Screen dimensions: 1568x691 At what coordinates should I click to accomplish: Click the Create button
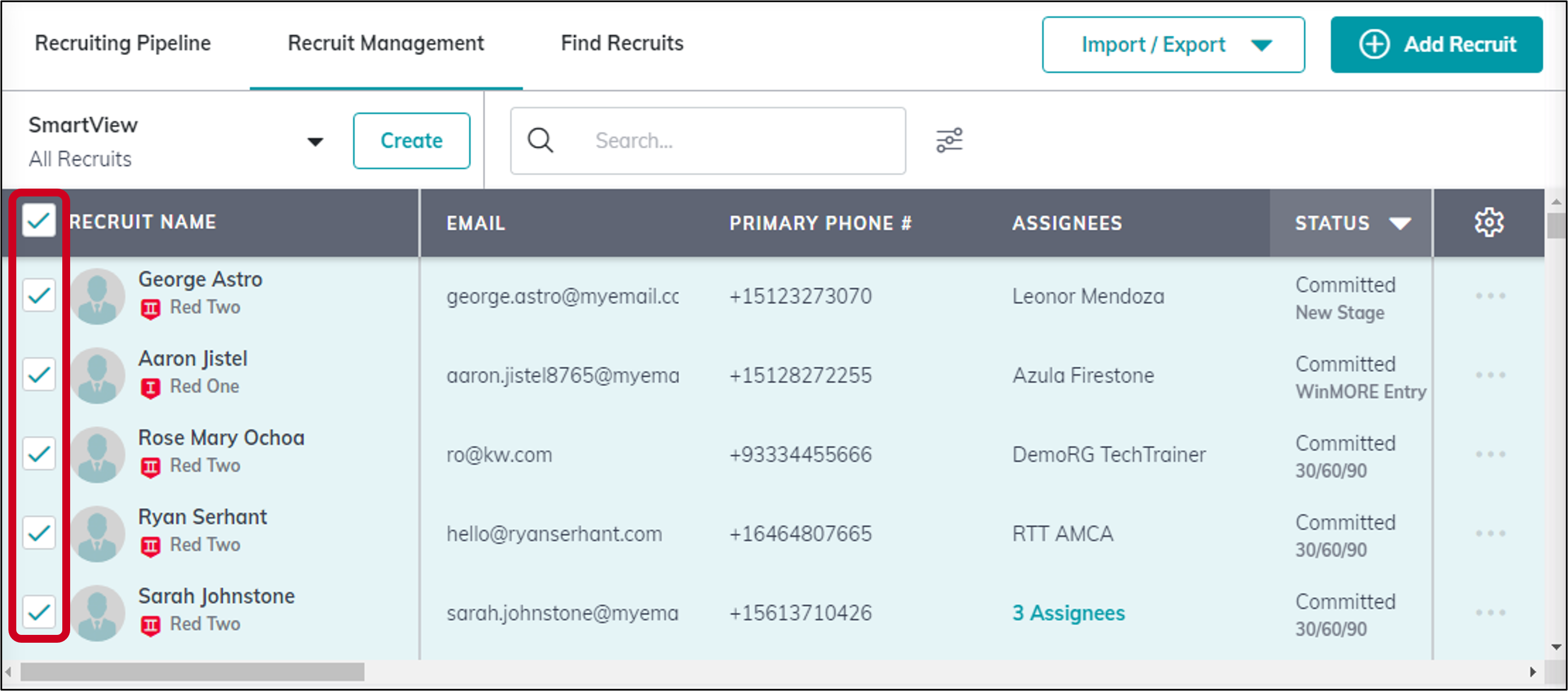coord(411,140)
